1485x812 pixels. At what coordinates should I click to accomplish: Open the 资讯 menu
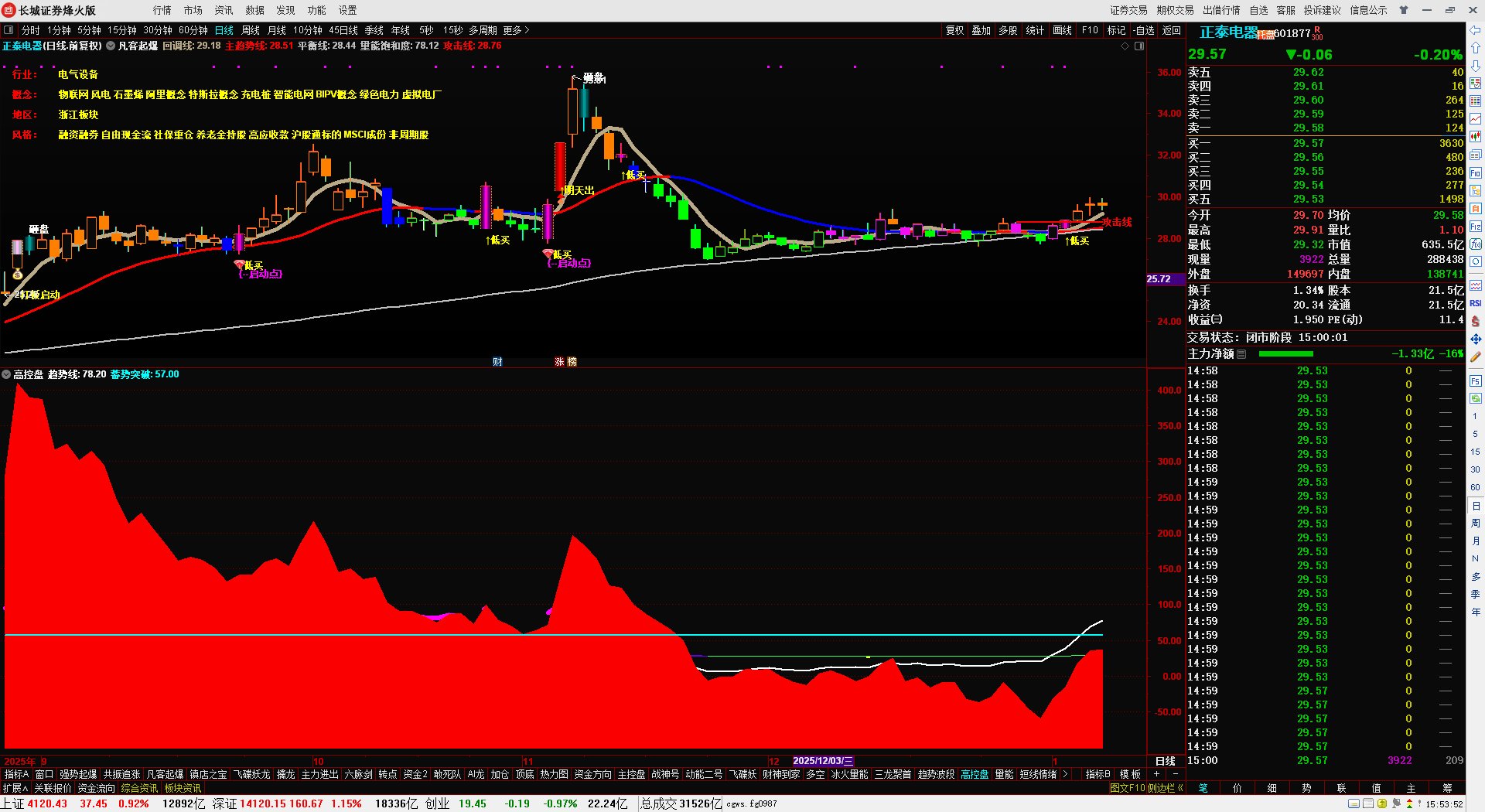tap(224, 10)
